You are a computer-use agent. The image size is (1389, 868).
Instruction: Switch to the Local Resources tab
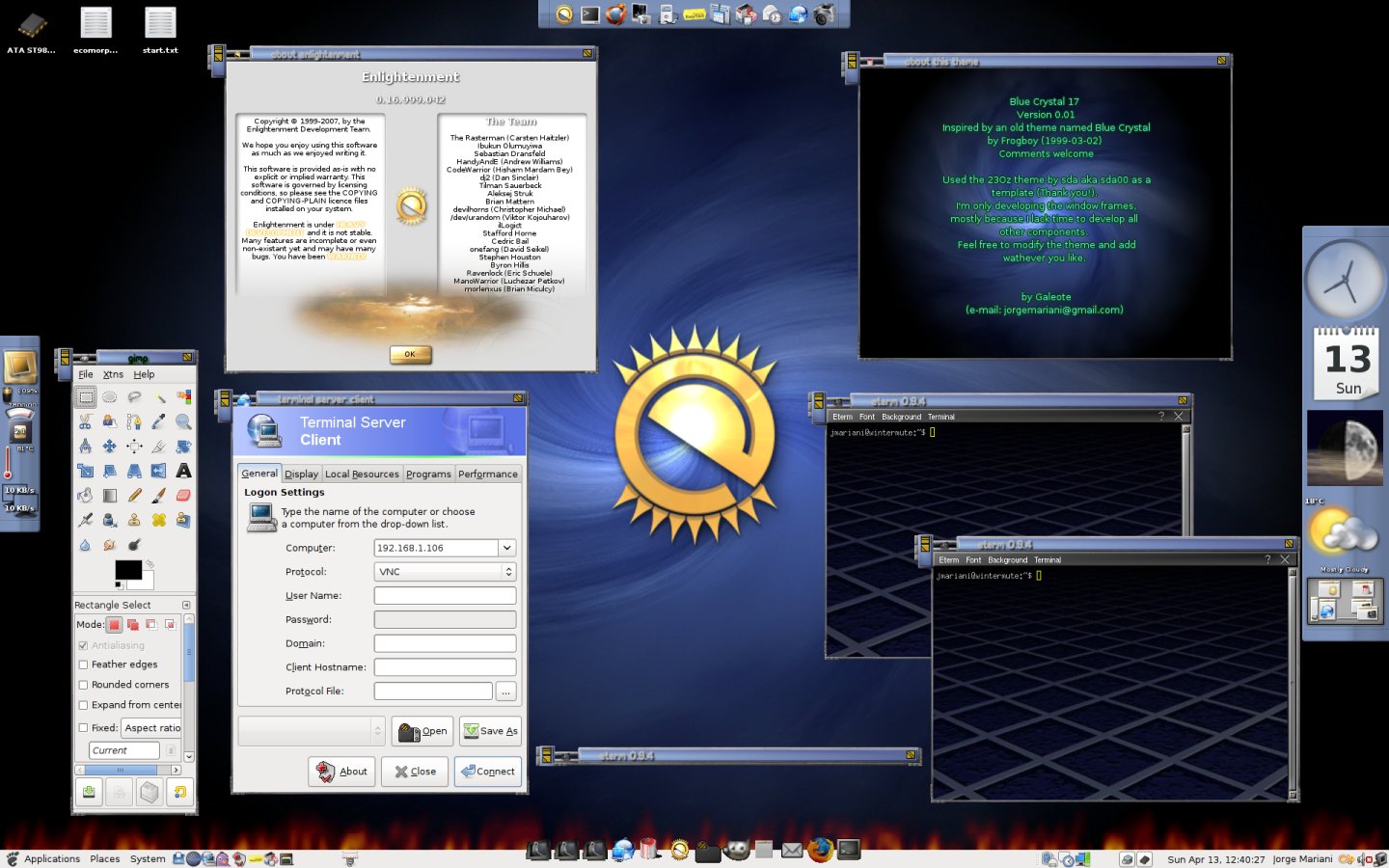[x=362, y=474]
